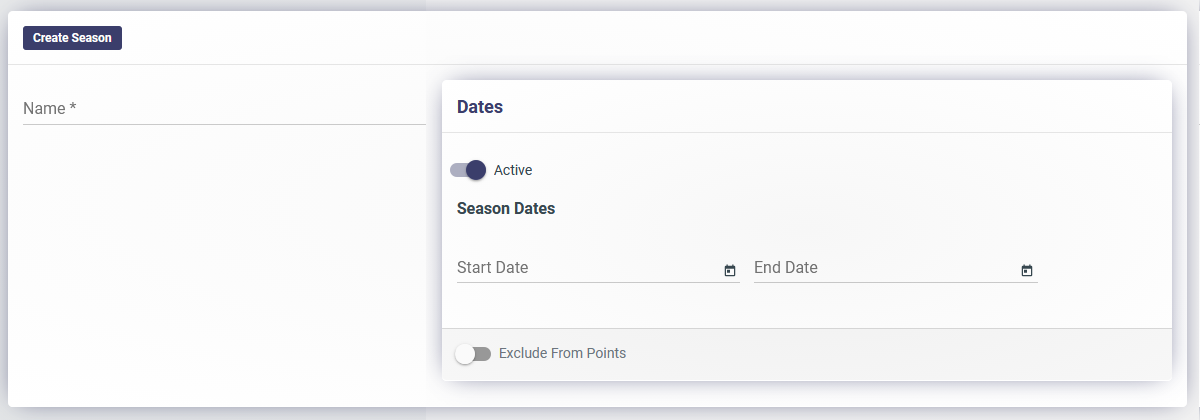This screenshot has height=420, width=1200.
Task: Click the underline beneath the Name field
Action: tap(224, 125)
